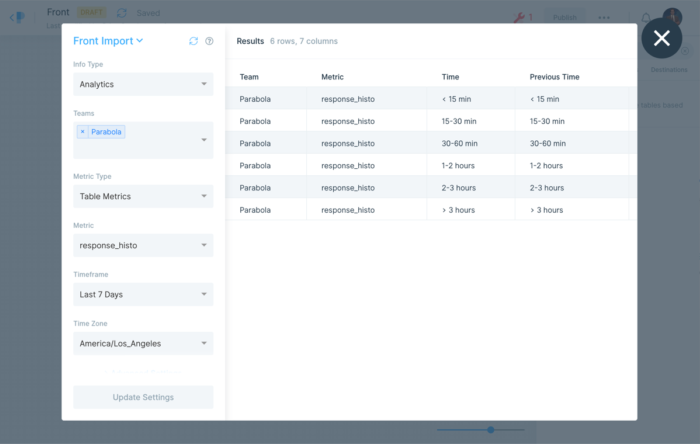The image size is (700, 444).
Task: Open the Timeframe Last 7 Days dropdown
Action: [x=143, y=295]
